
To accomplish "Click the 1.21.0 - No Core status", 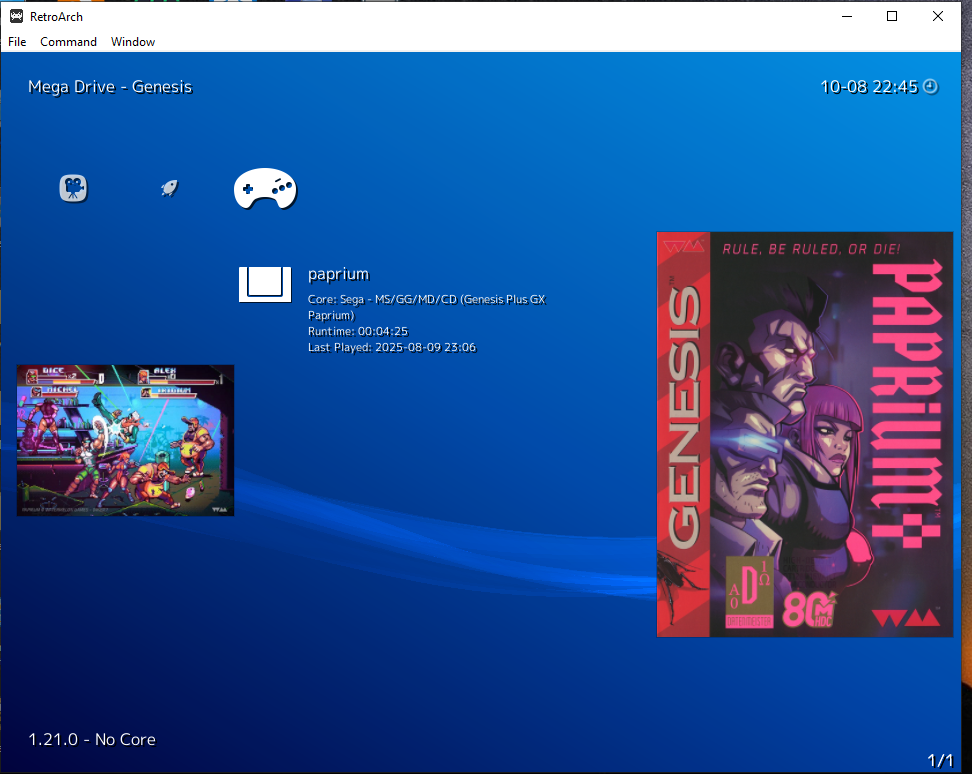I will (x=92, y=739).
